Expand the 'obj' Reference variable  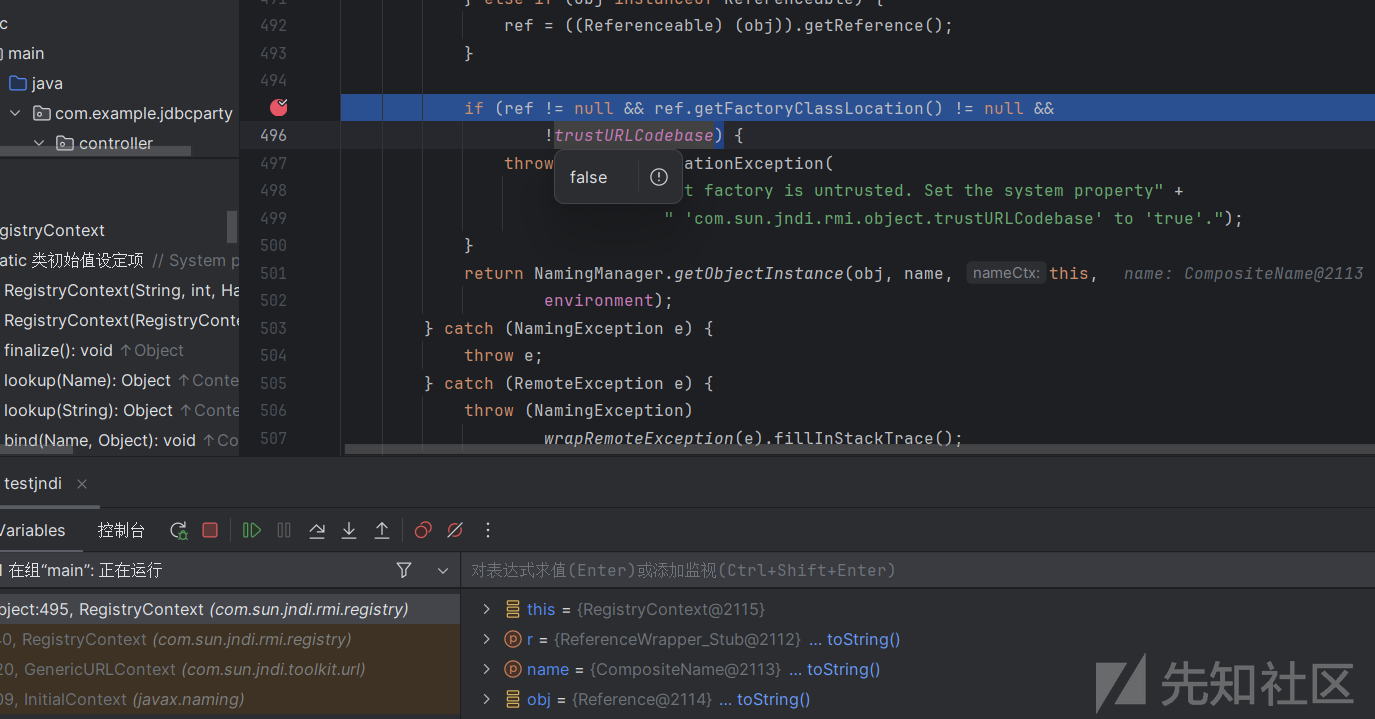pyautogui.click(x=487, y=699)
